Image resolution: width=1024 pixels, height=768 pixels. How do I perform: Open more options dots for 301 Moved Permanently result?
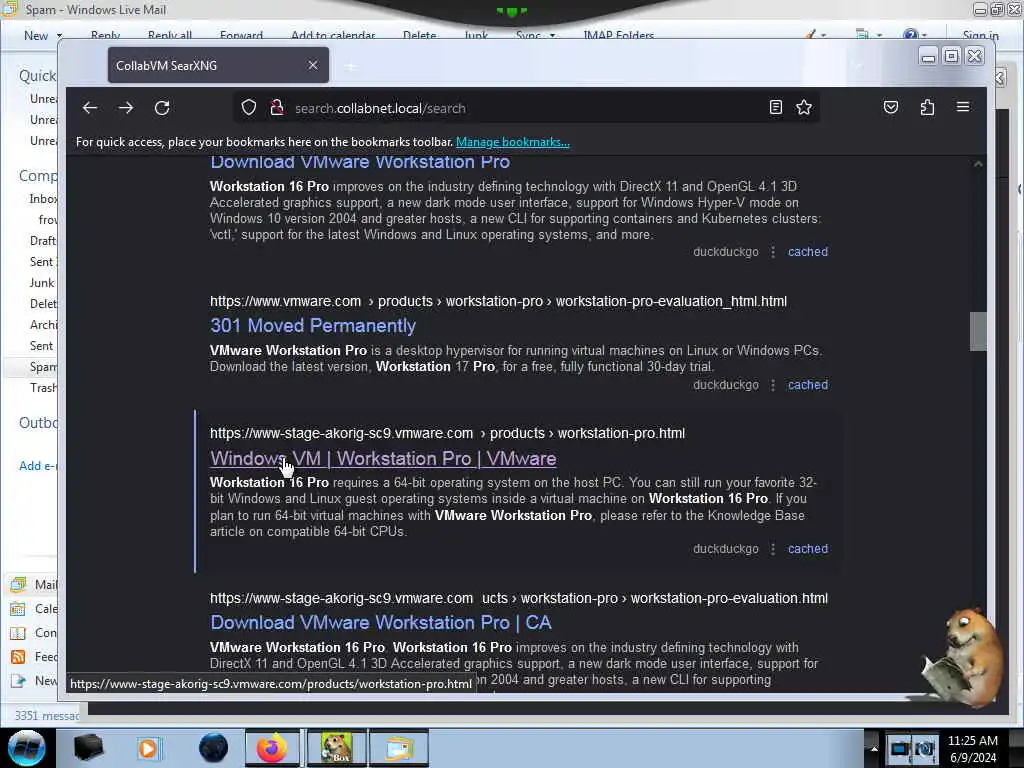pyautogui.click(x=773, y=385)
